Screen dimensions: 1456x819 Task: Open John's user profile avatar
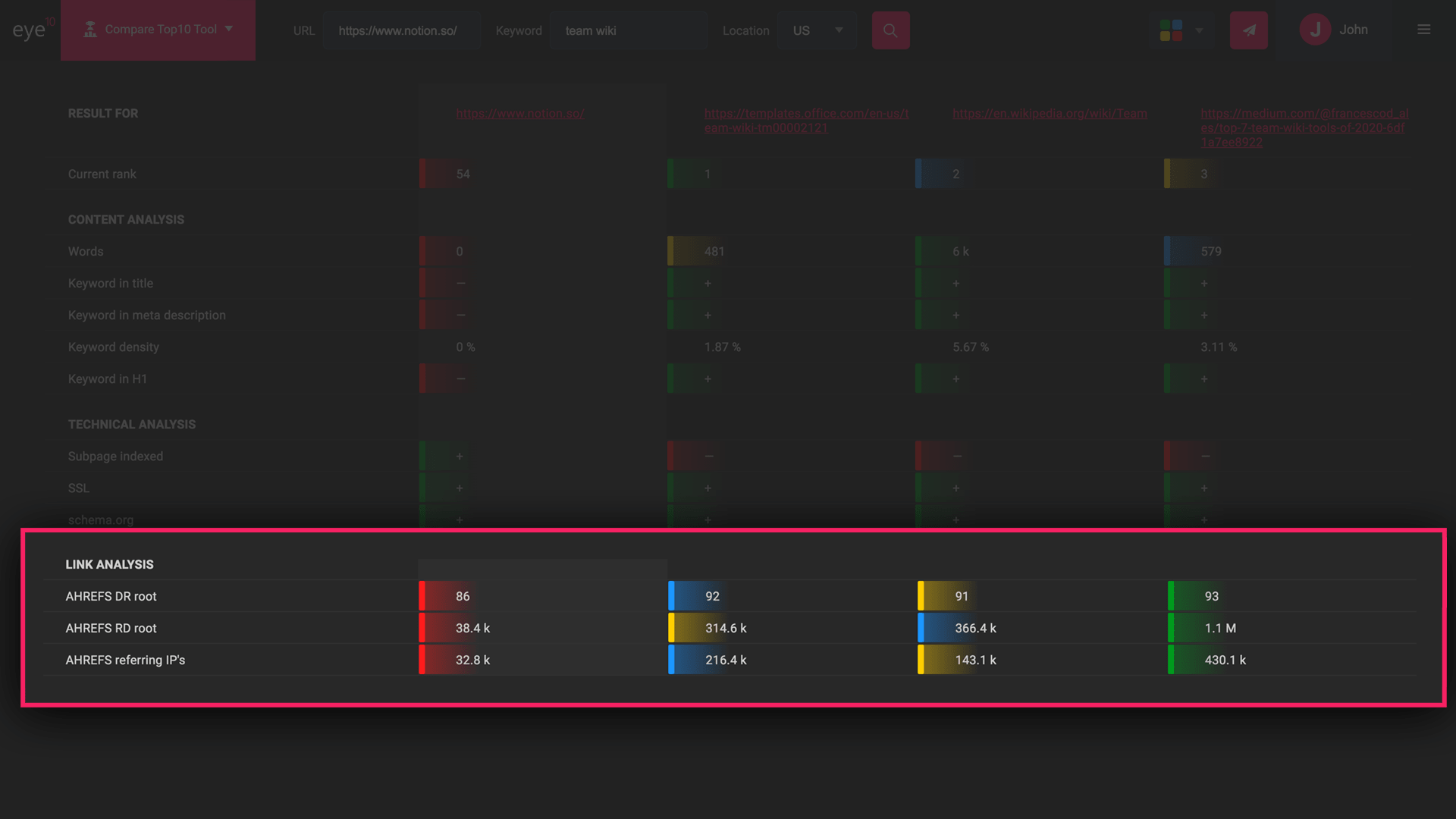(x=1315, y=30)
